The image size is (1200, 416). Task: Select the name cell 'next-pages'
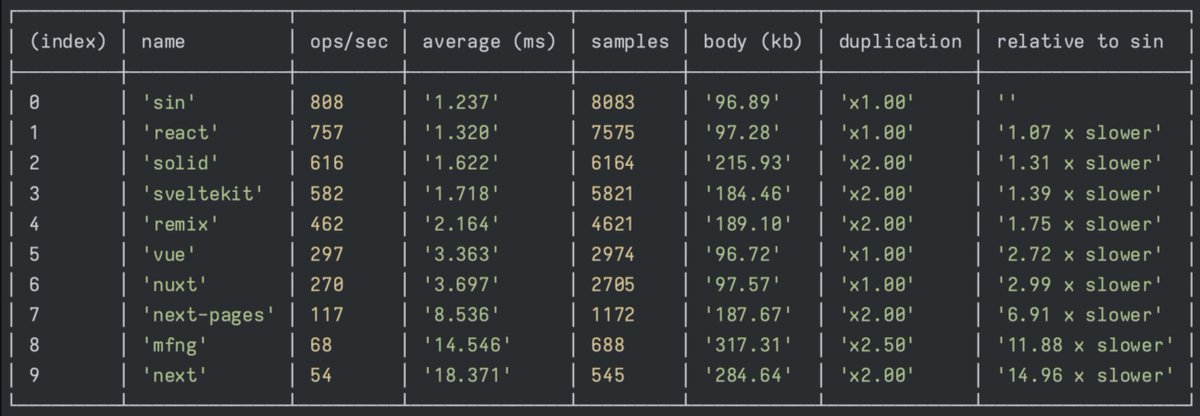click(207, 314)
